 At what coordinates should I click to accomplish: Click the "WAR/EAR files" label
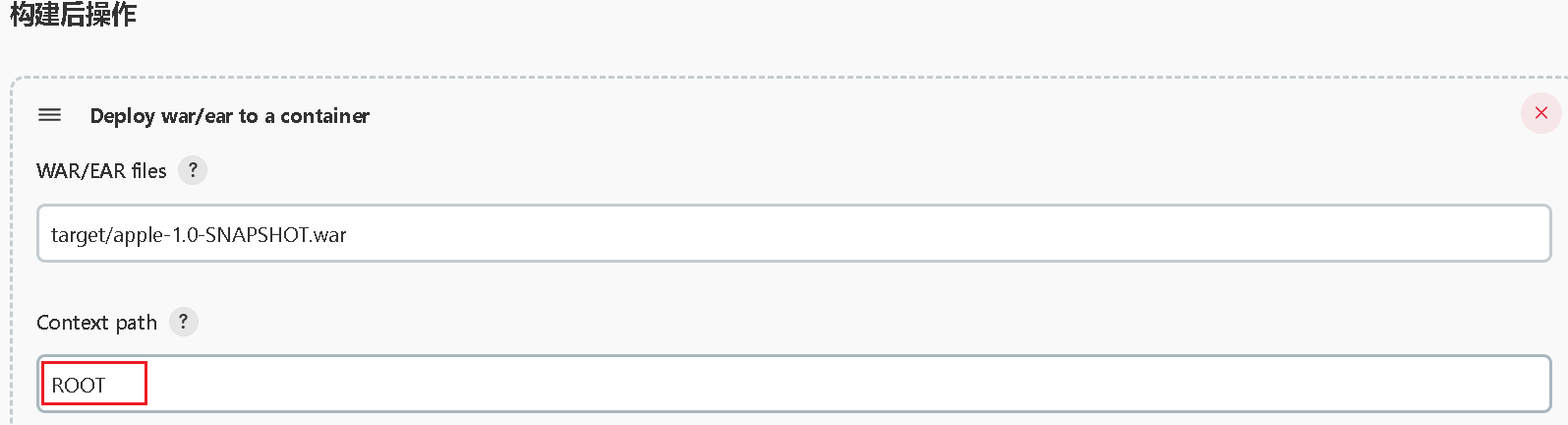tap(101, 171)
